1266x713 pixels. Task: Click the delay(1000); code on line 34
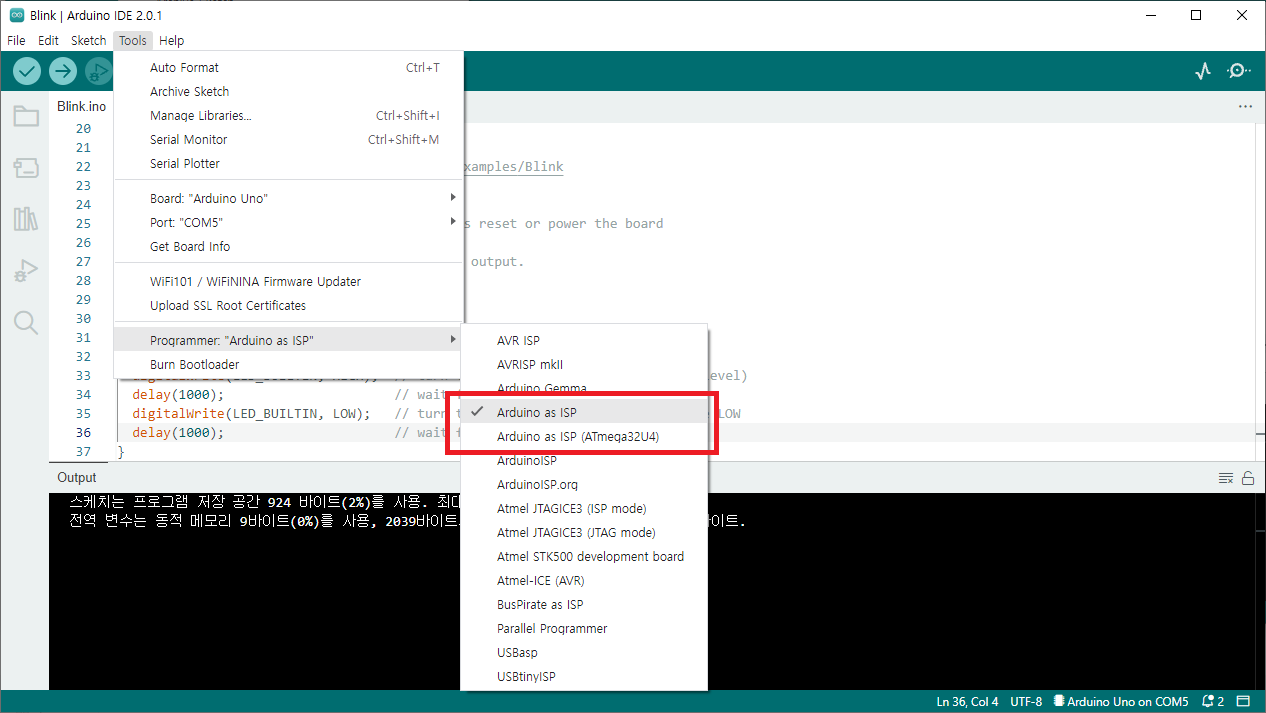[178, 395]
